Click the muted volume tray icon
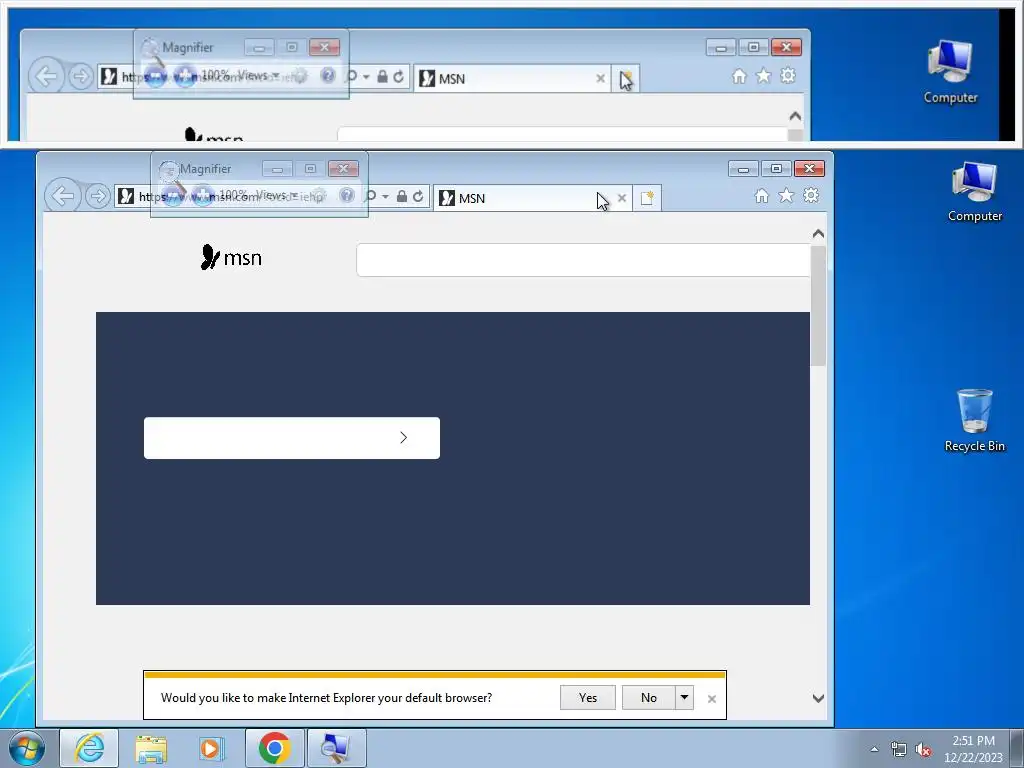The height and width of the screenshot is (768, 1024). pyautogui.click(x=923, y=750)
